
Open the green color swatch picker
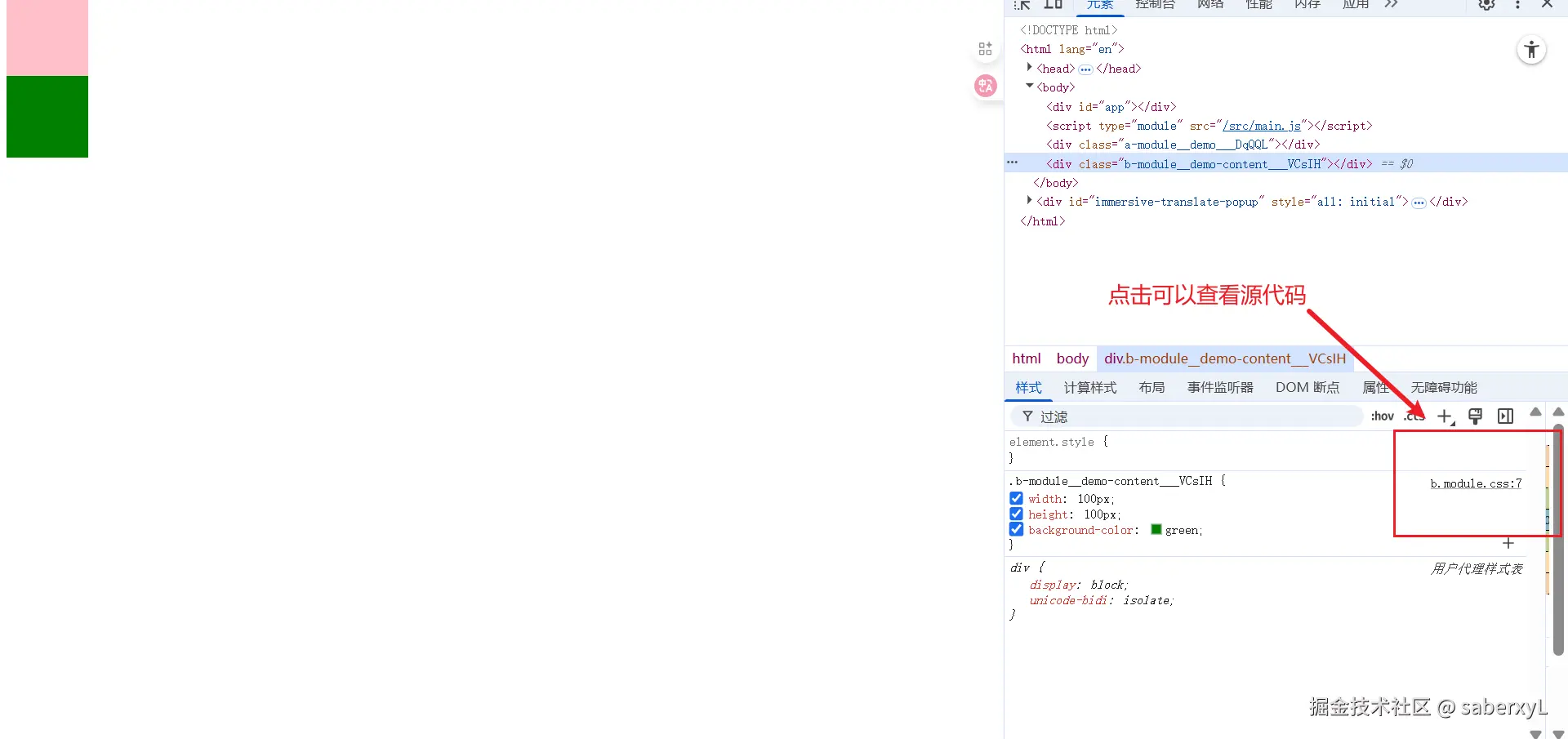[x=1156, y=529]
